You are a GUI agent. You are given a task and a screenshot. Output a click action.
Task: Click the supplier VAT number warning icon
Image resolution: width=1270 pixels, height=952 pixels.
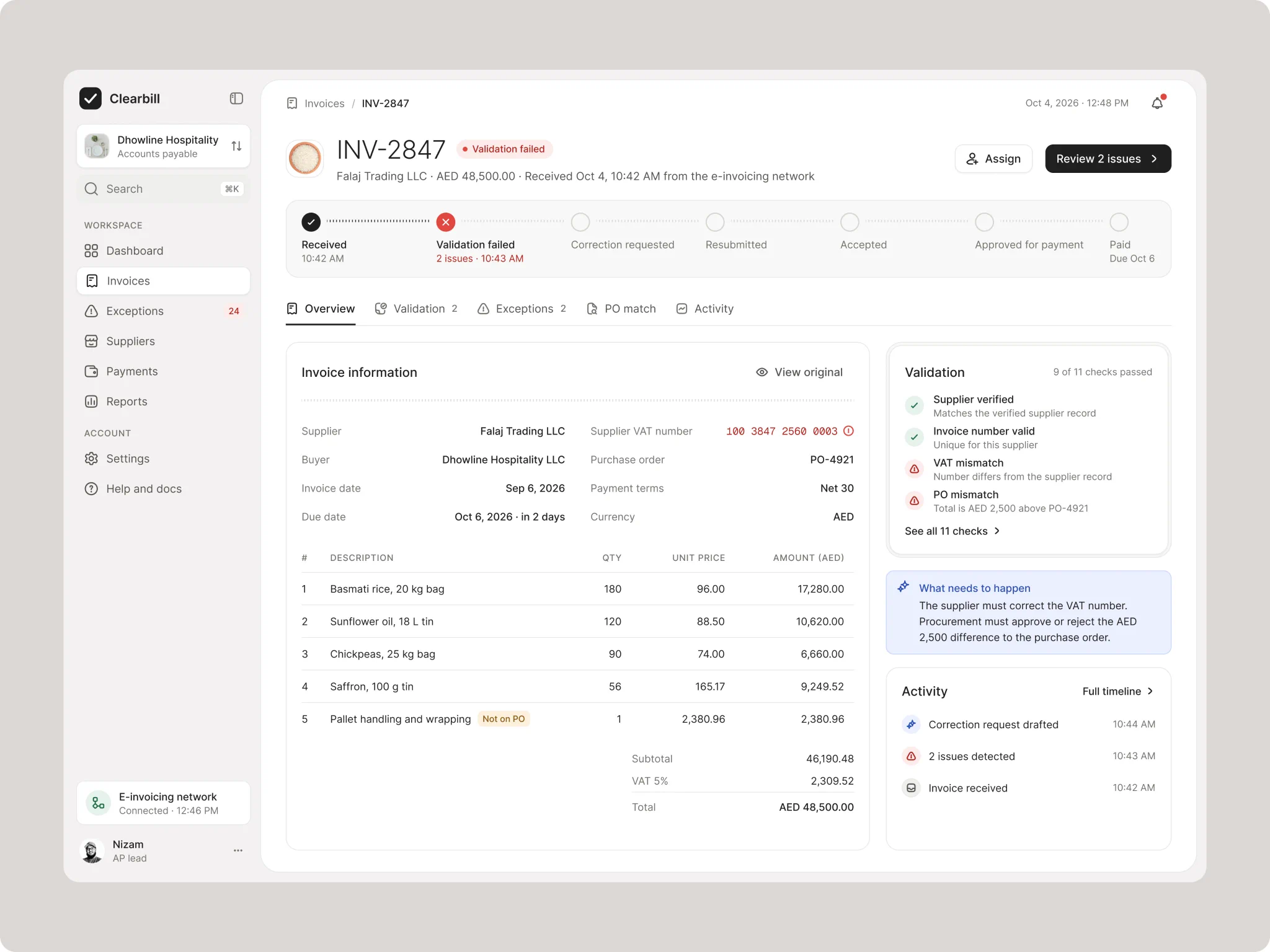848,431
